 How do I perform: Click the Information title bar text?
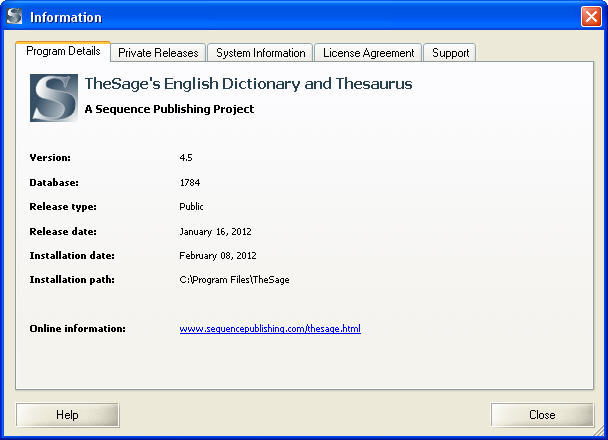[x=66, y=17]
